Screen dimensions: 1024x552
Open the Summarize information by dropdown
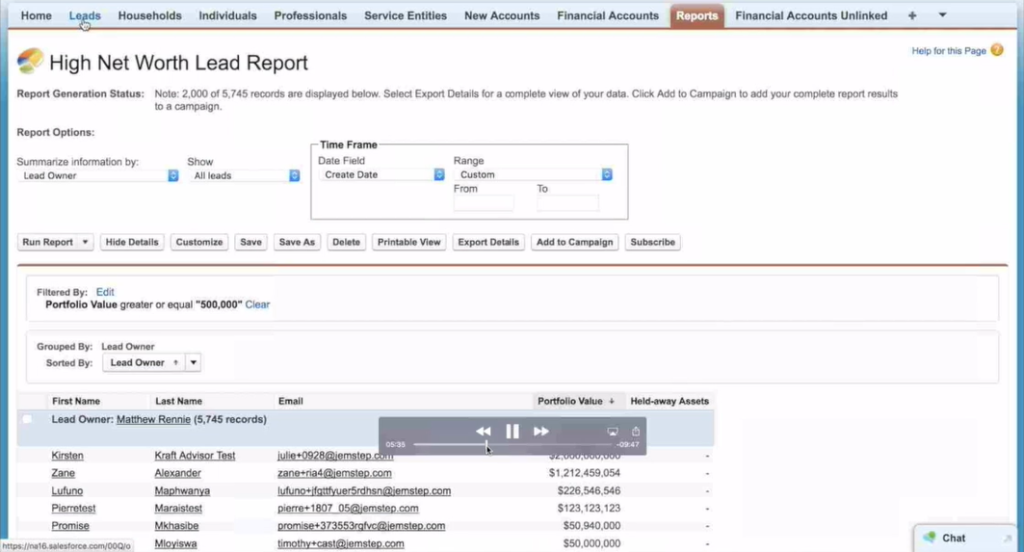tap(97, 175)
